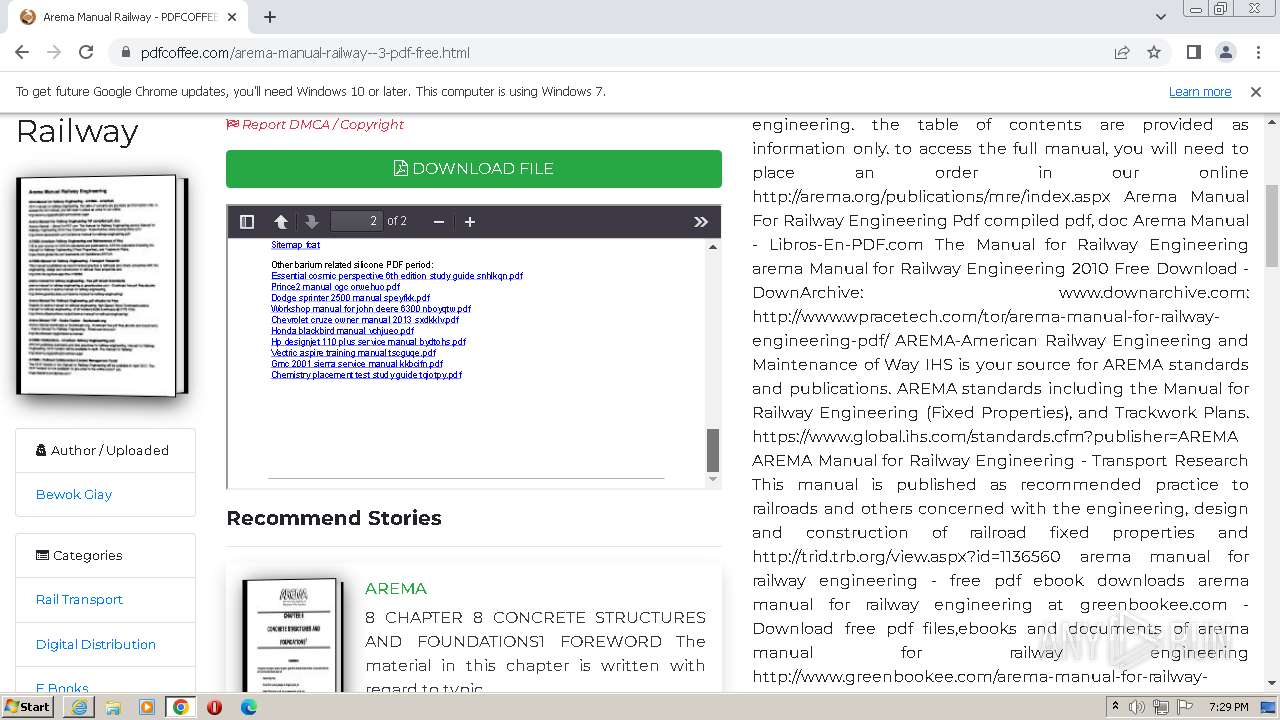Switch to Chrome in the taskbar
The width and height of the screenshot is (1280, 720).
(181, 707)
